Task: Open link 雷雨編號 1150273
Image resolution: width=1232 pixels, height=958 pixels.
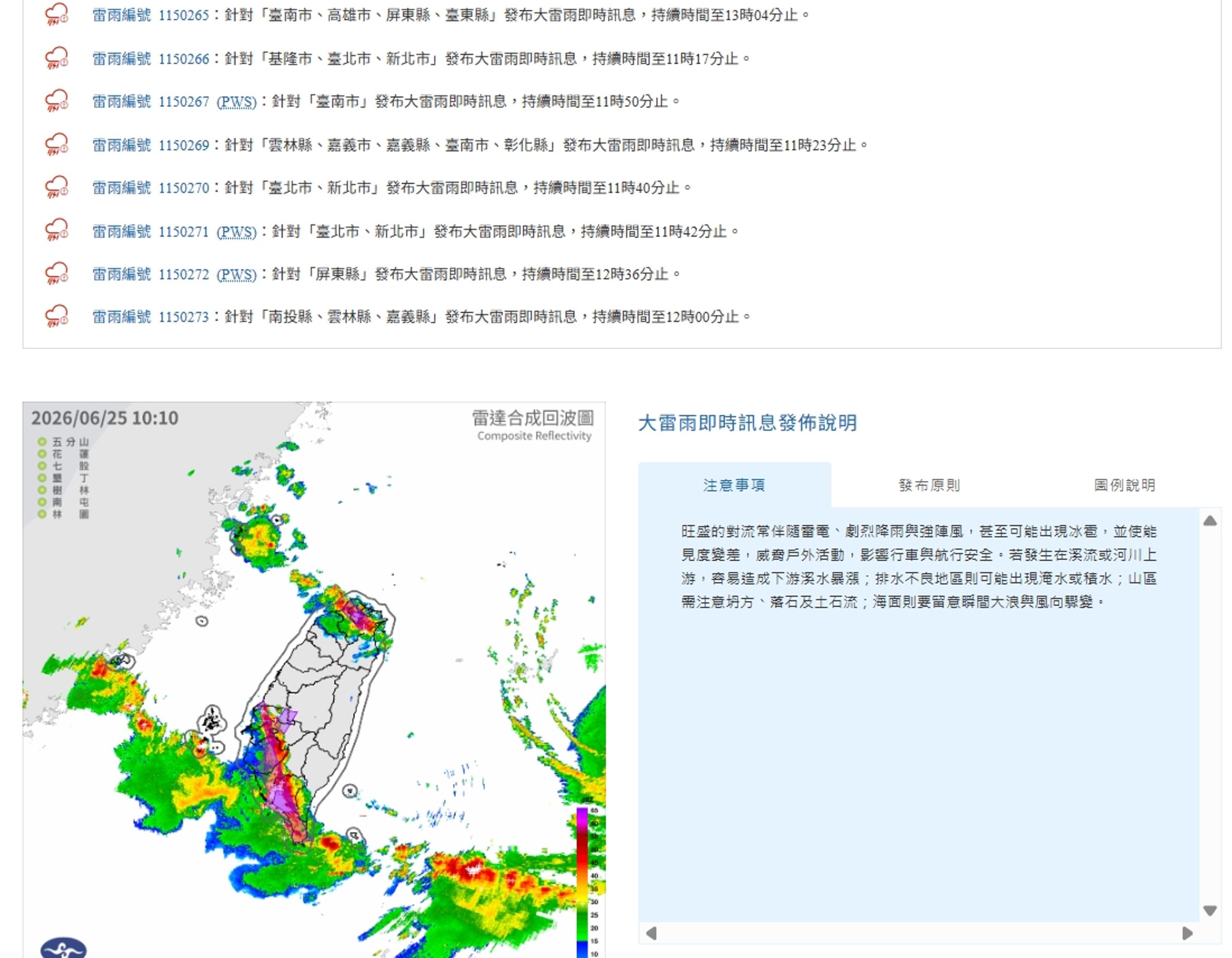Action: 150,317
